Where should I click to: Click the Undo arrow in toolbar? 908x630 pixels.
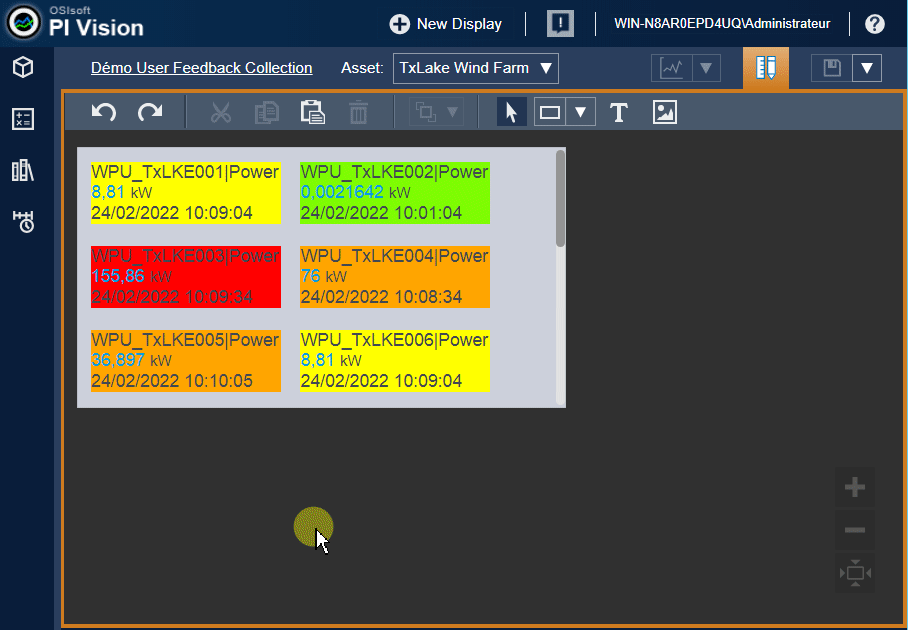pos(104,112)
